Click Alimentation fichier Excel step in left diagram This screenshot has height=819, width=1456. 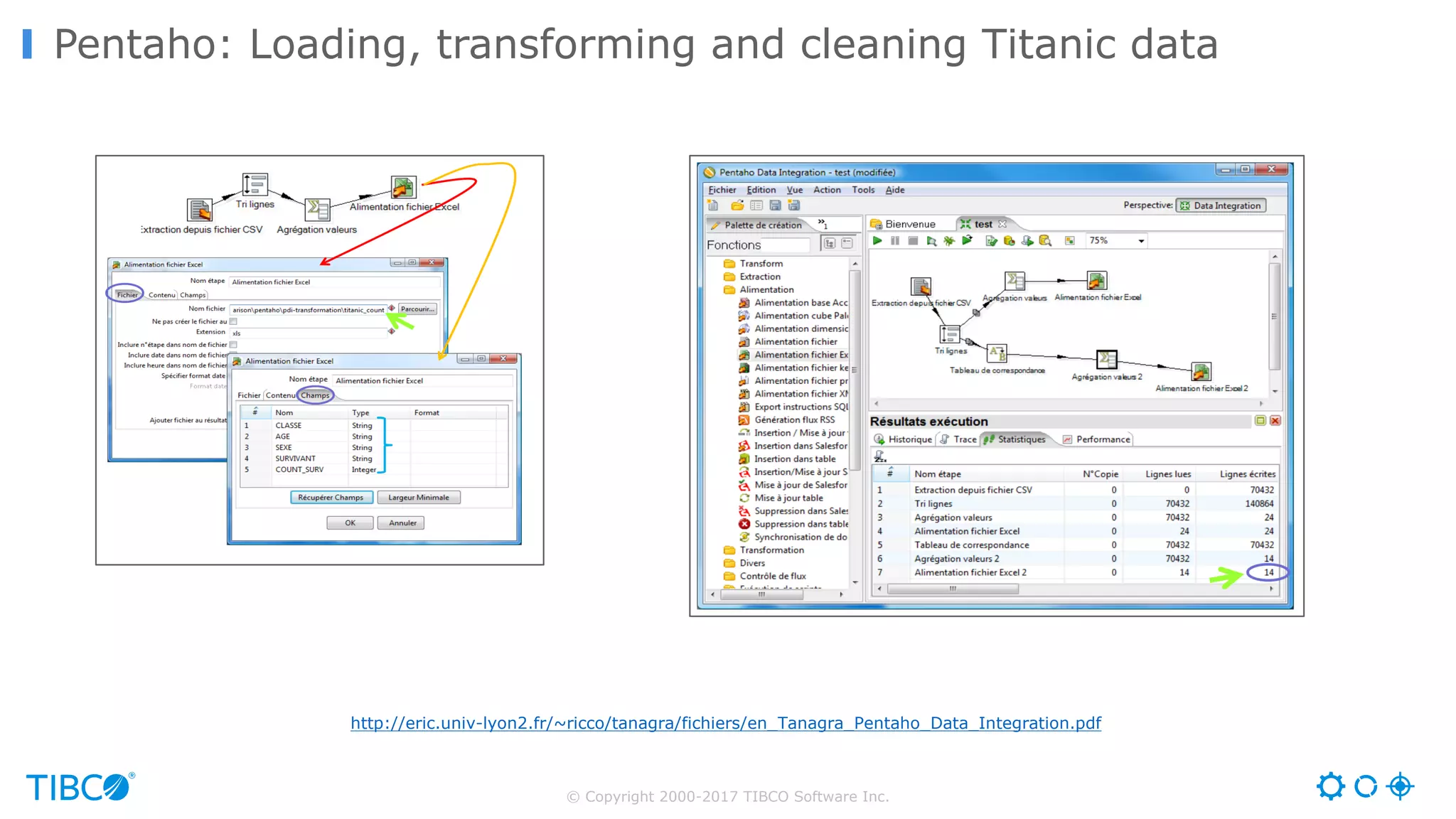pos(403,187)
